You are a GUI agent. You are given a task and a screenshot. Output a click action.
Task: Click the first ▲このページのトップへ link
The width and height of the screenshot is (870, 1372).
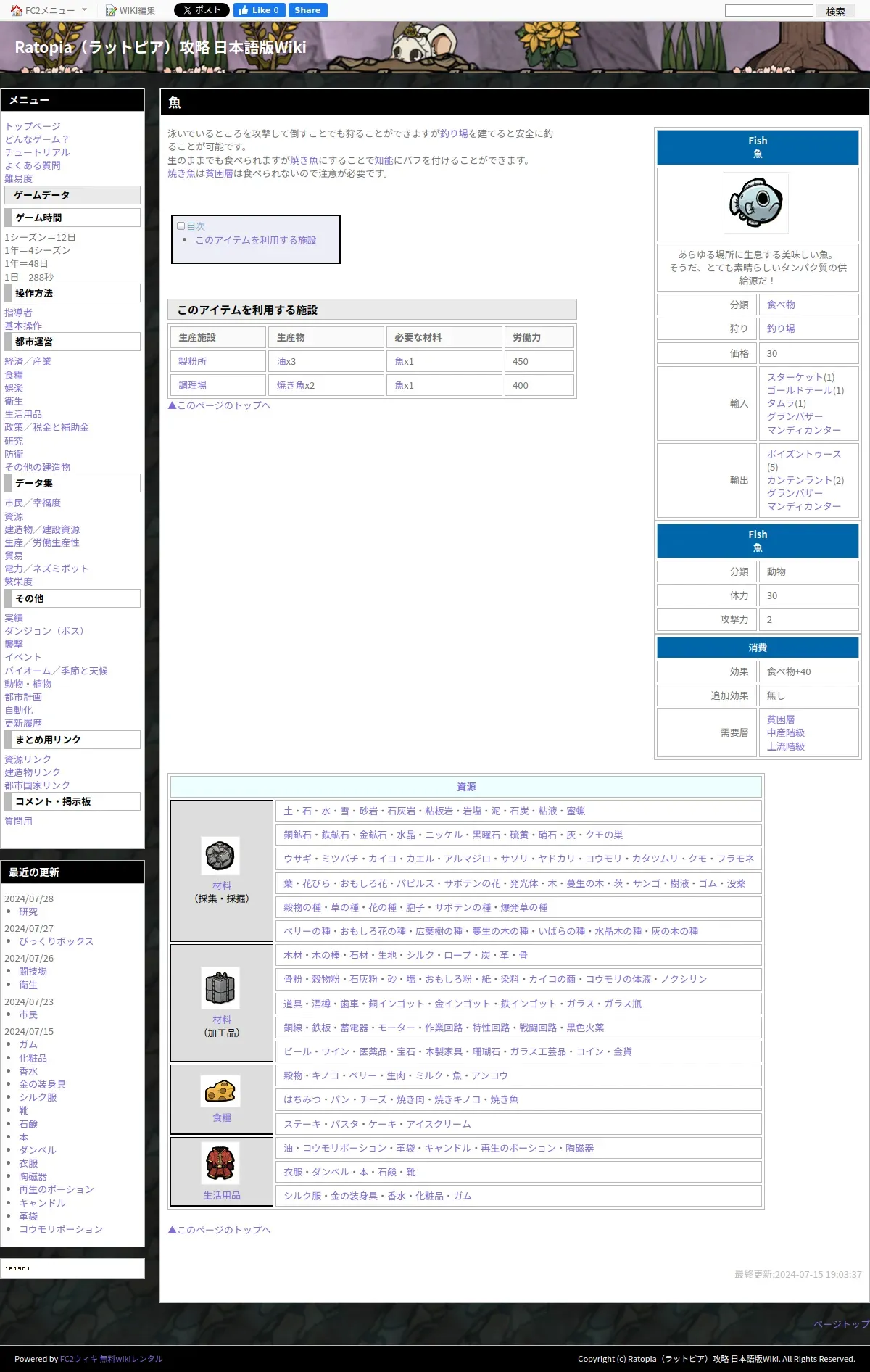(219, 405)
